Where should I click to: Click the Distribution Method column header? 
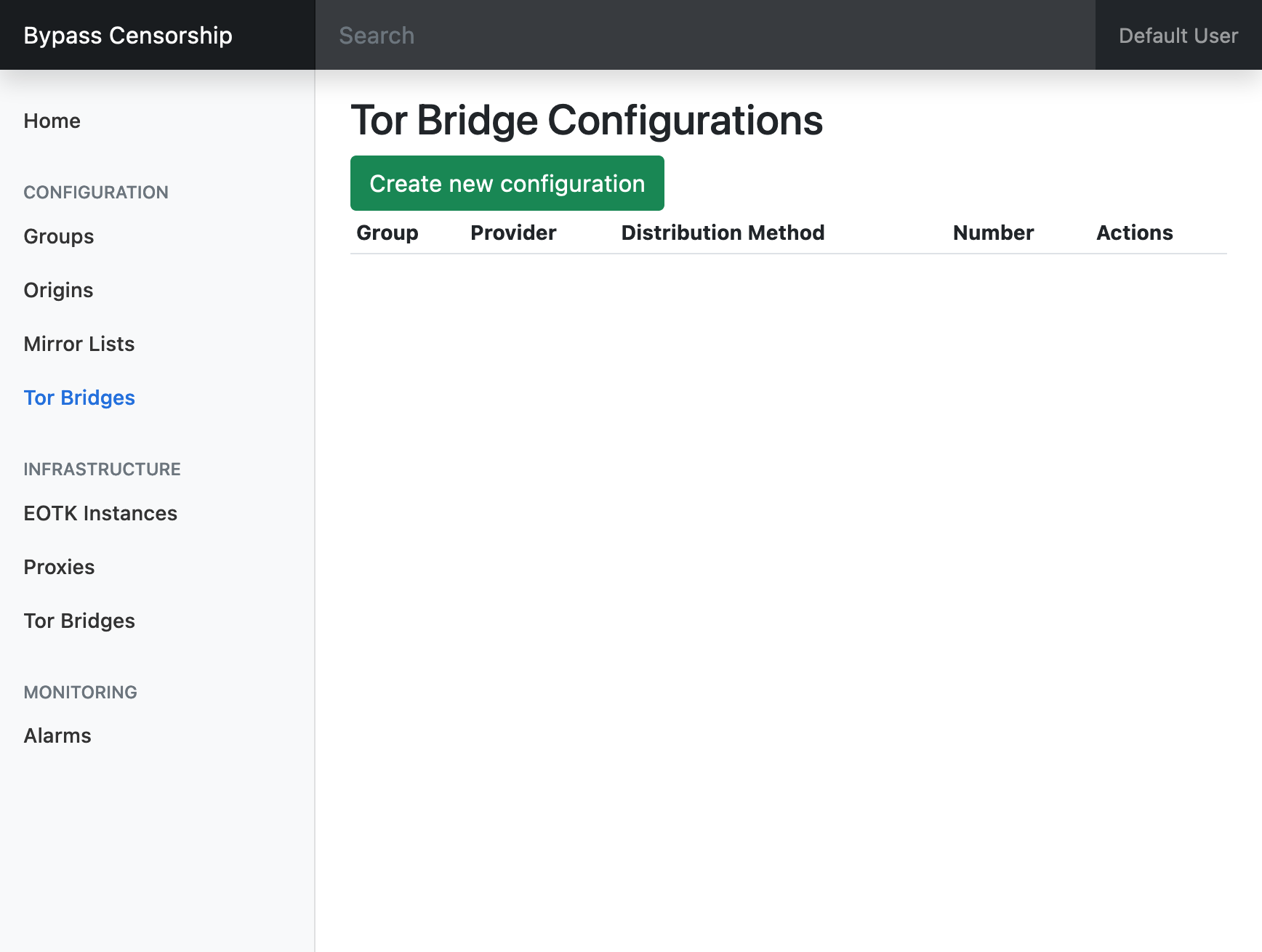pyautogui.click(x=723, y=233)
